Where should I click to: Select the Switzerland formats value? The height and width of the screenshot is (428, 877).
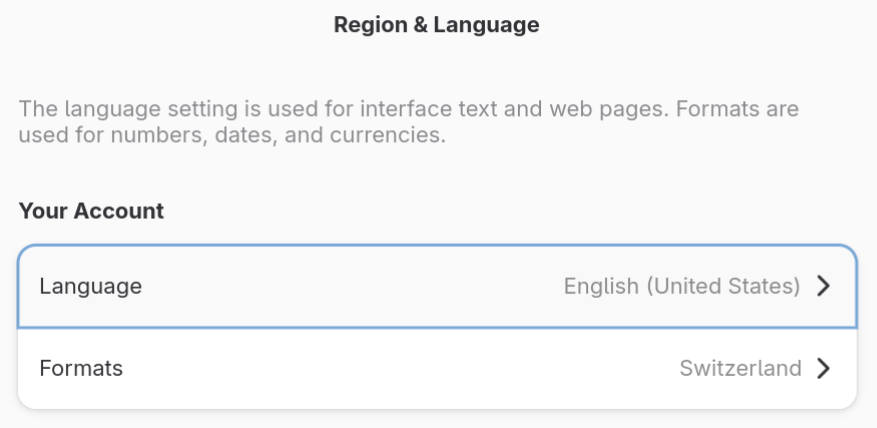740,368
